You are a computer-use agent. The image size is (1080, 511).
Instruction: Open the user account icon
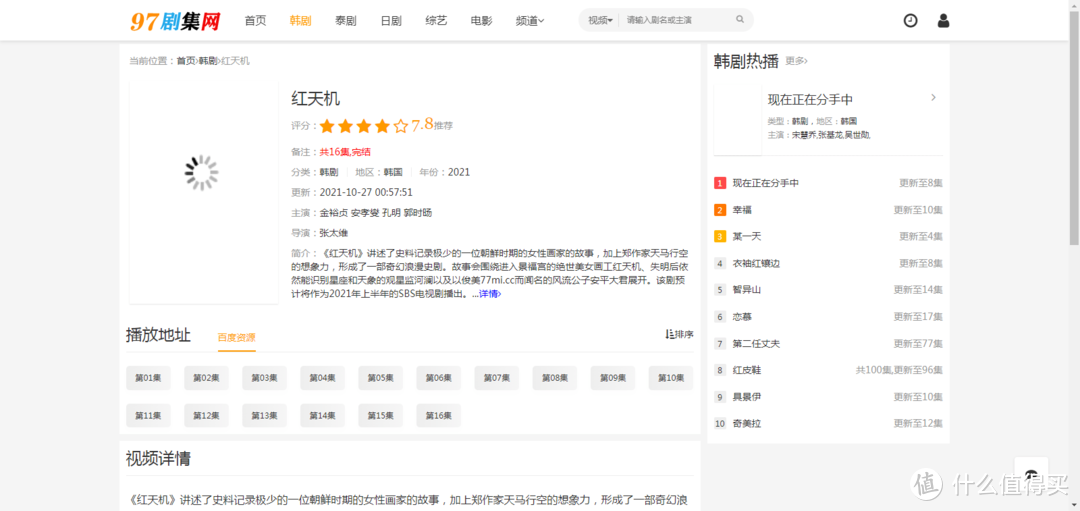pos(943,20)
